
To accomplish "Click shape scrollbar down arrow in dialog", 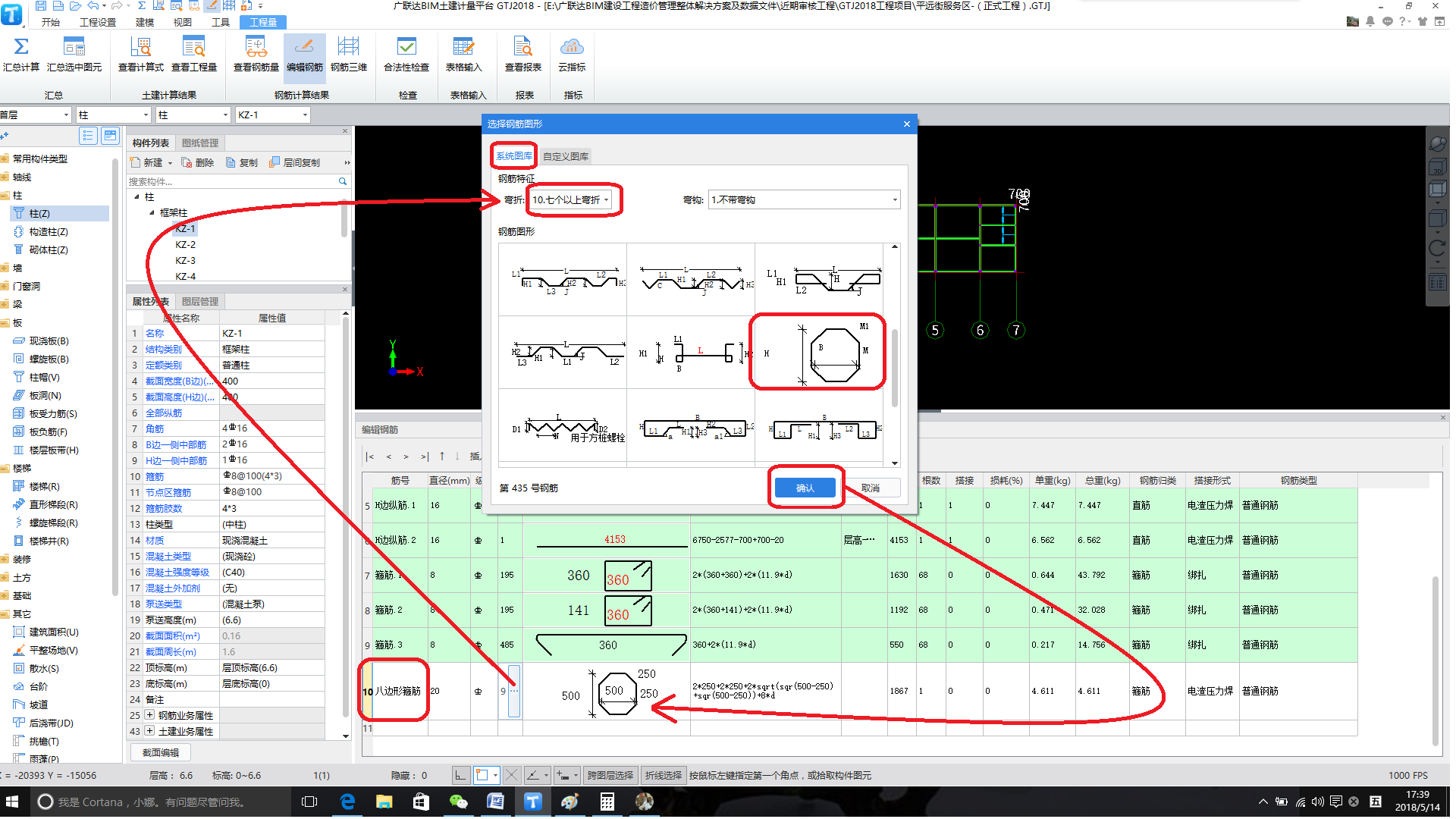I will [x=895, y=463].
